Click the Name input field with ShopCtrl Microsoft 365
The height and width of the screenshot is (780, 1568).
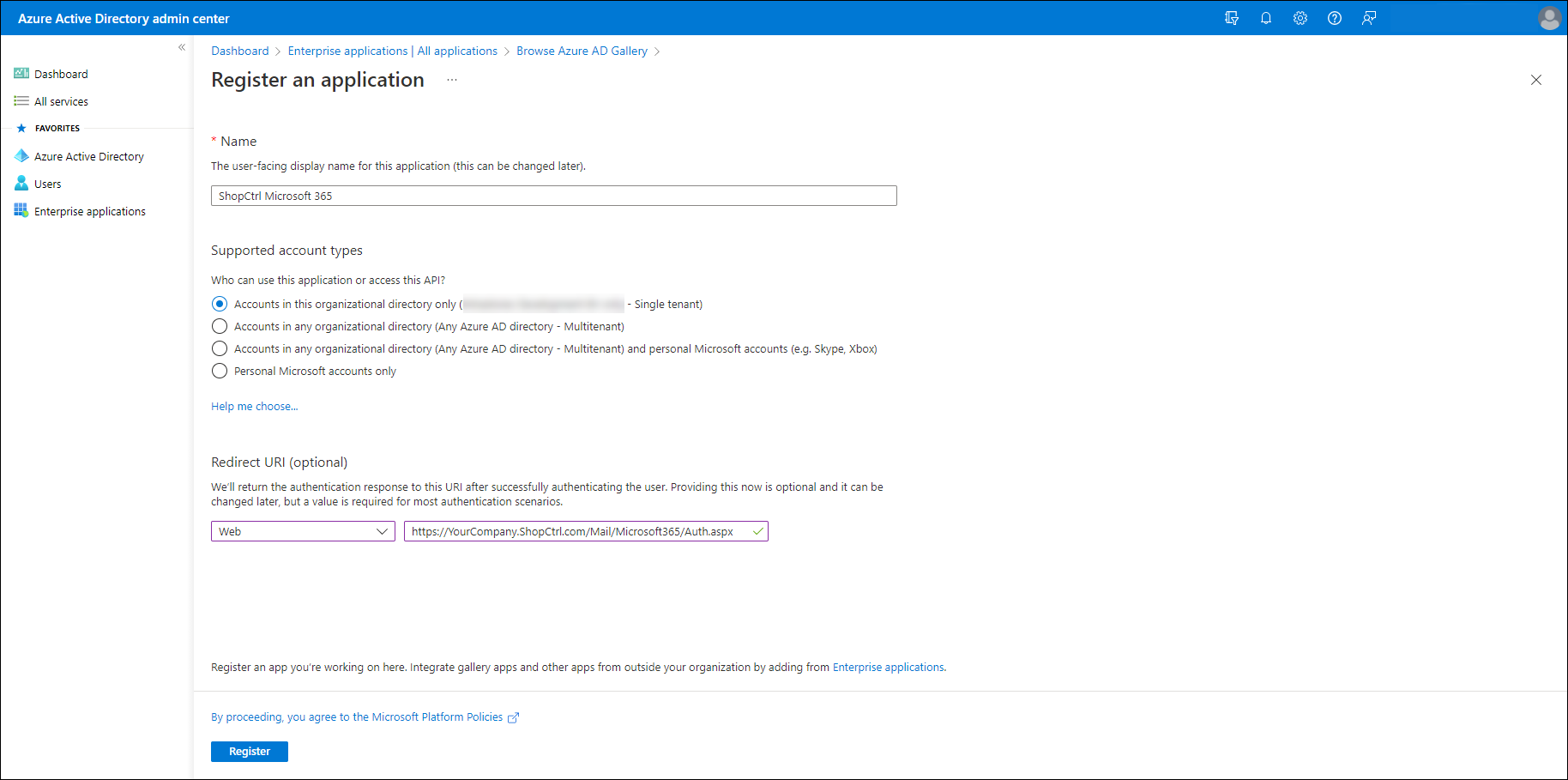coord(554,196)
